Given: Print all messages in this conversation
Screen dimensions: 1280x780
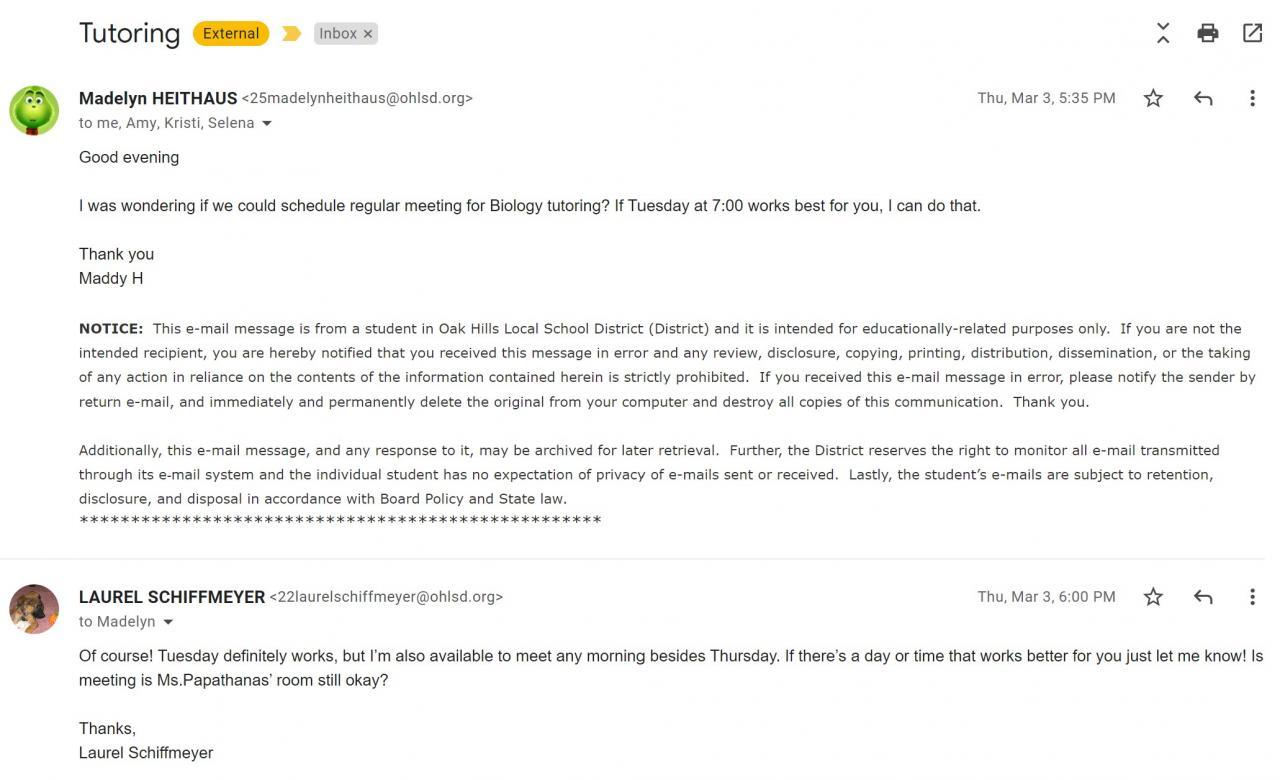Looking at the screenshot, I should coord(1207,33).
